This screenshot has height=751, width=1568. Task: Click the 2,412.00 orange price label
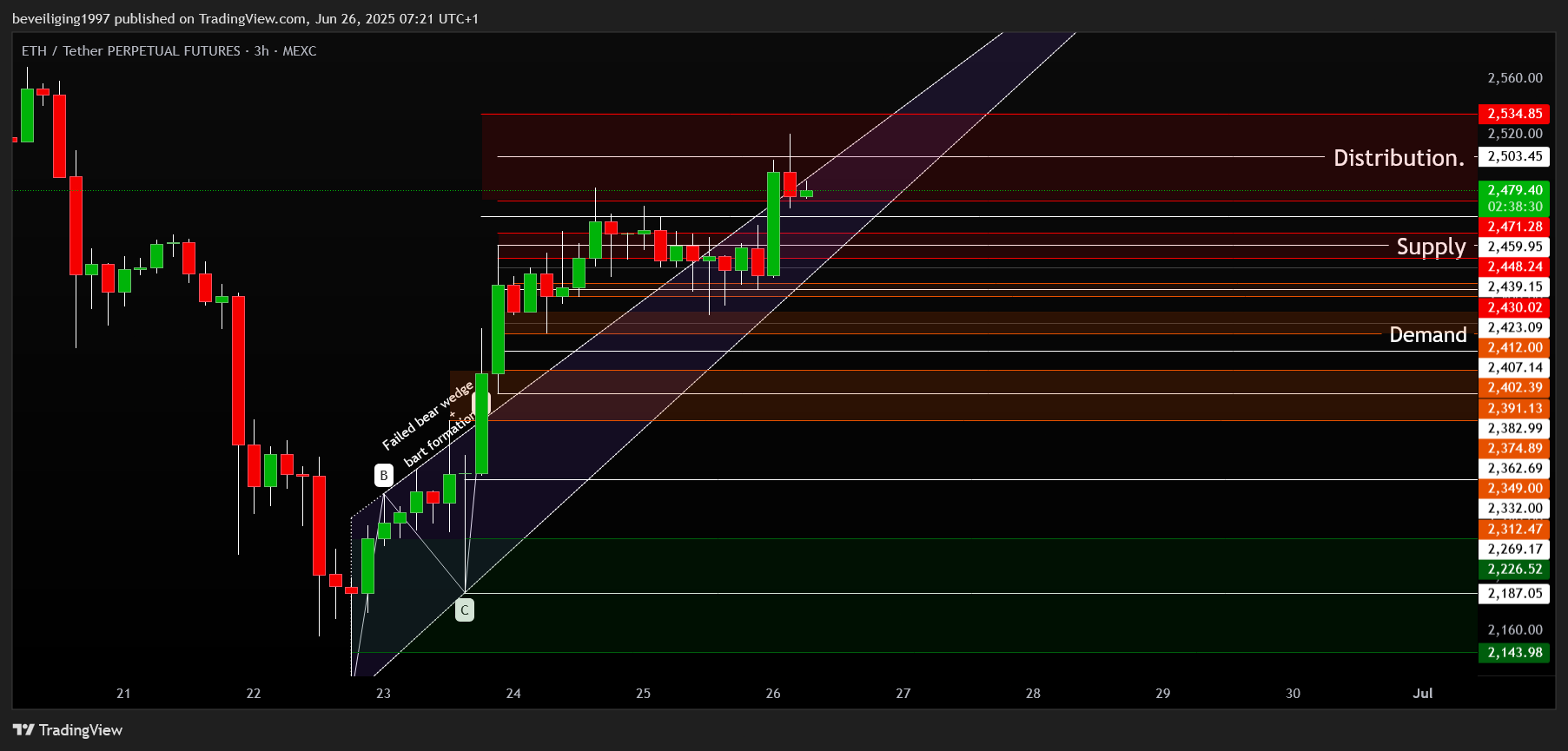[1514, 347]
